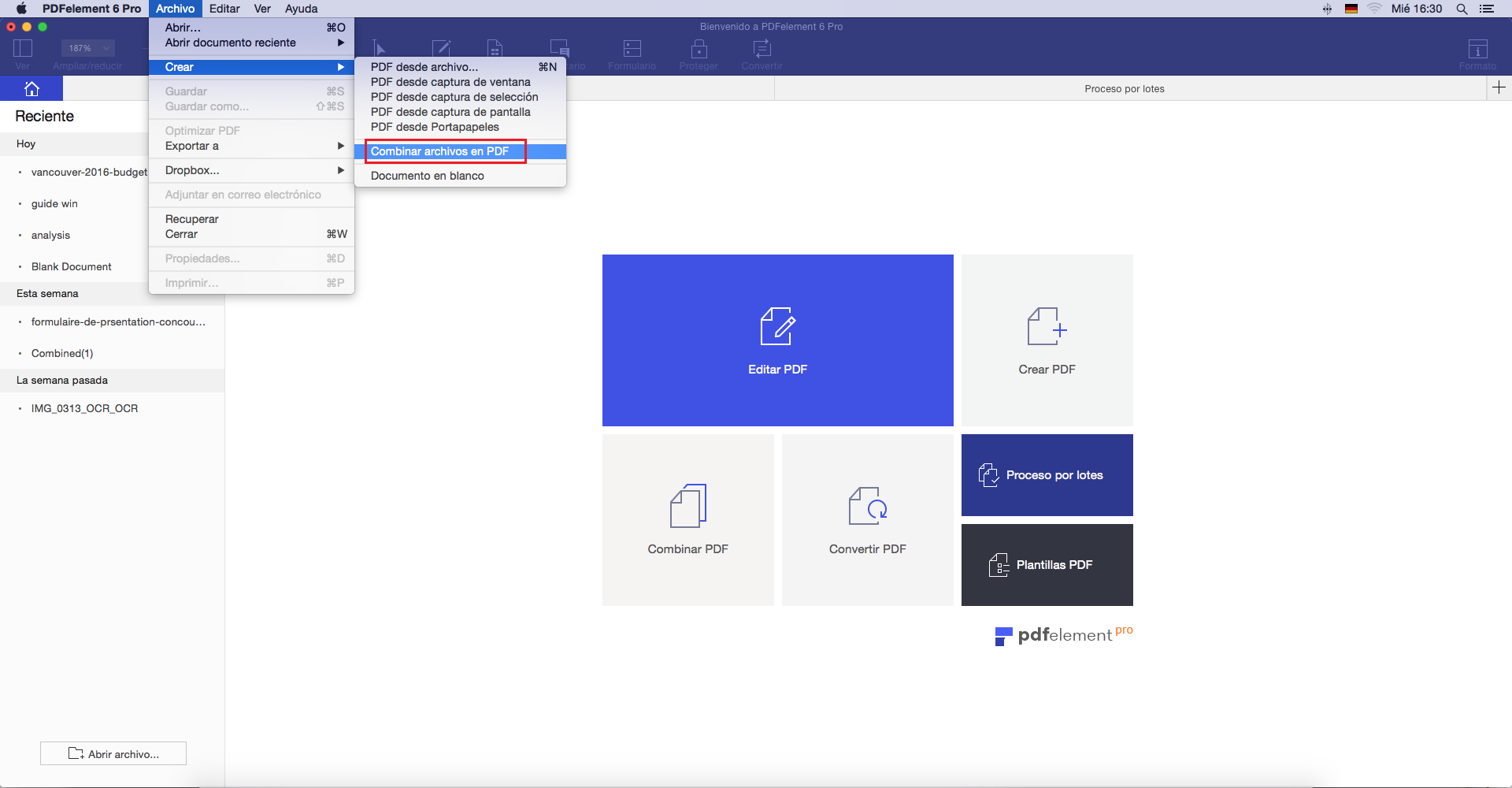Click the Convertir toolbar icon

click(762, 49)
